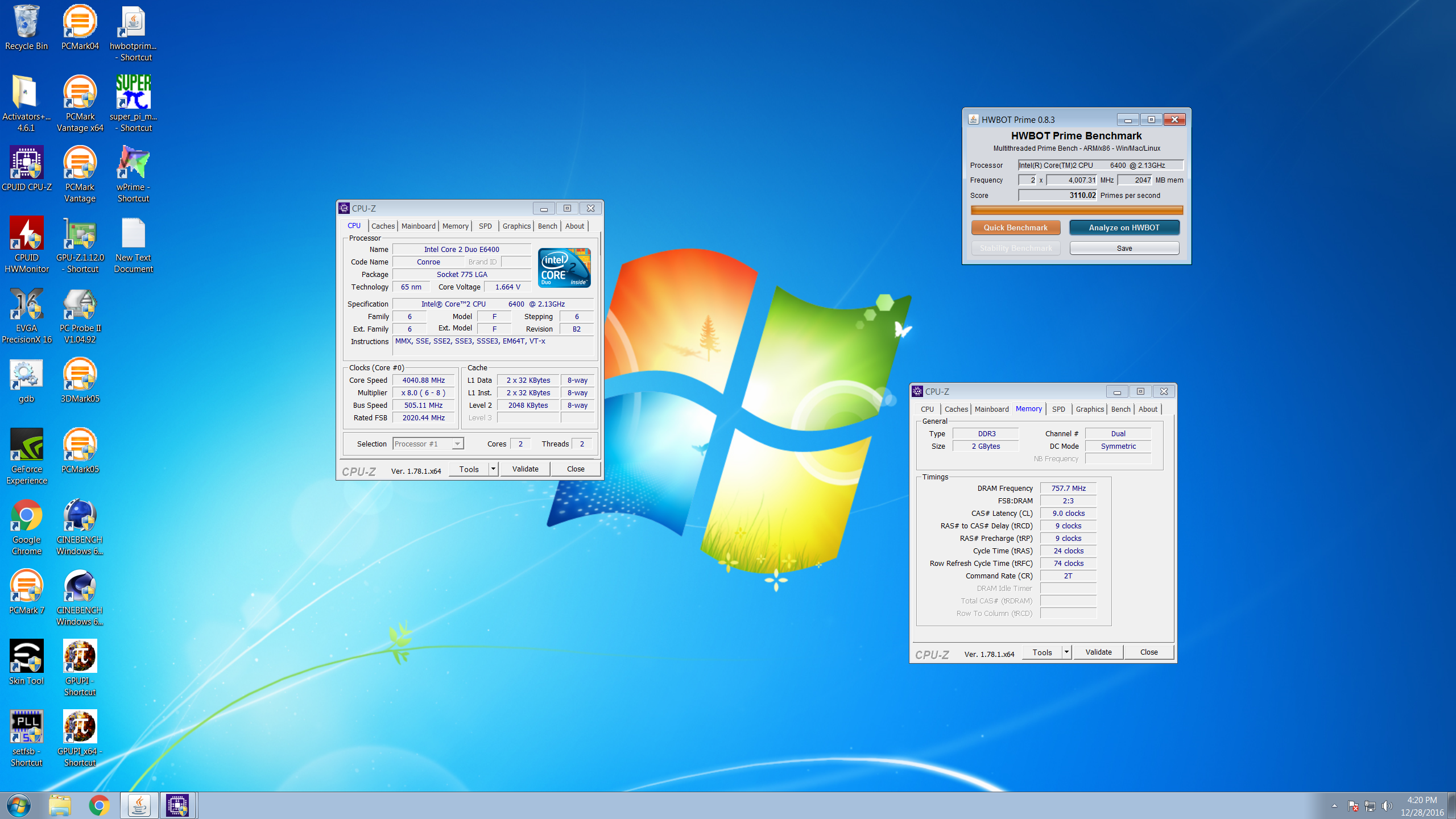Viewport: 1456px width, 819px height.
Task: Open Tools dropdown arrow in Memory window
Action: (1066, 652)
